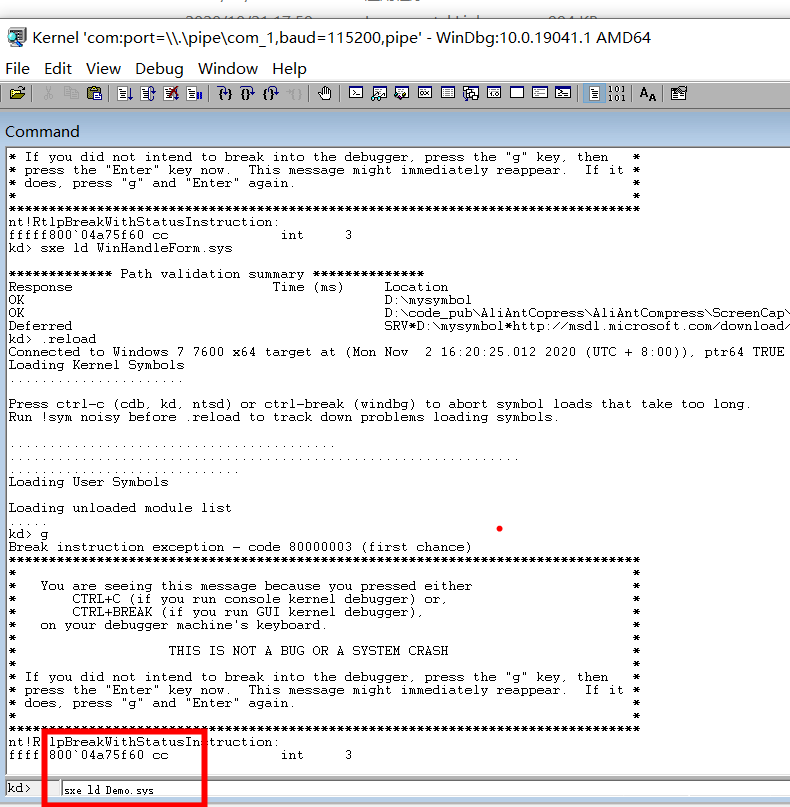Click the 'kd> g' command line

28,534
